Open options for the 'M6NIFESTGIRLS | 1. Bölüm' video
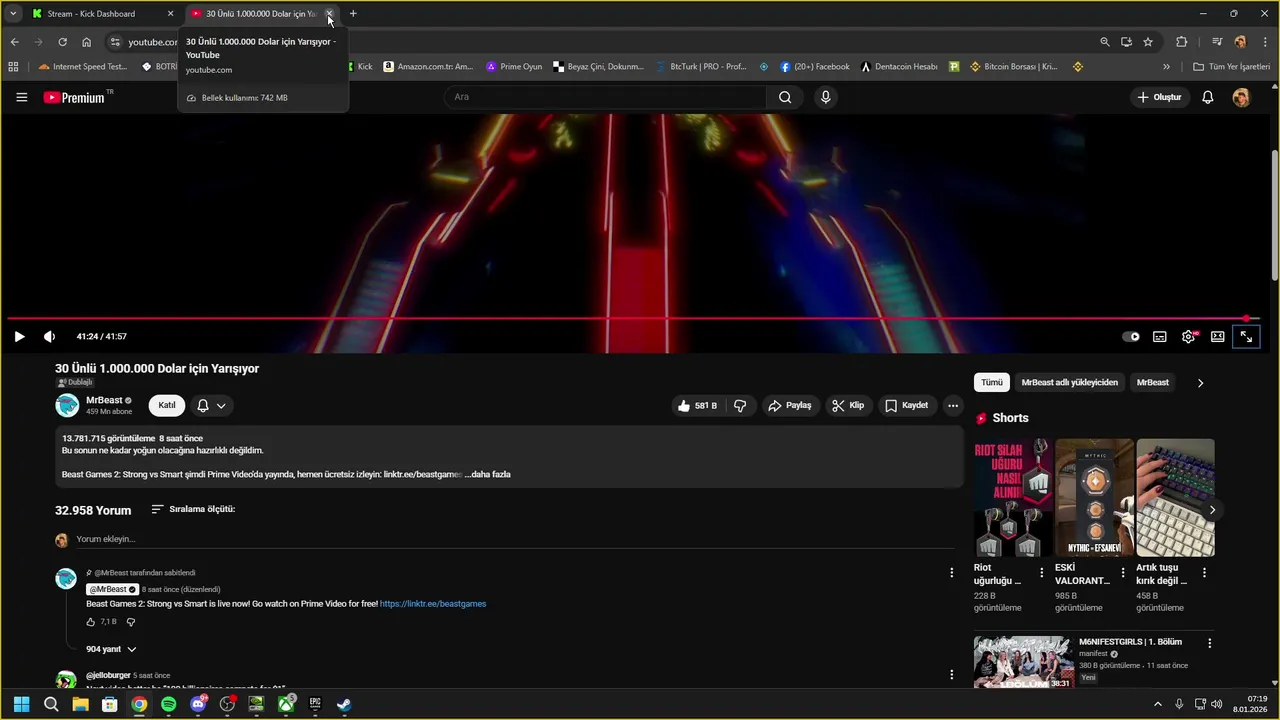This screenshot has width=1280, height=720. click(x=1209, y=643)
